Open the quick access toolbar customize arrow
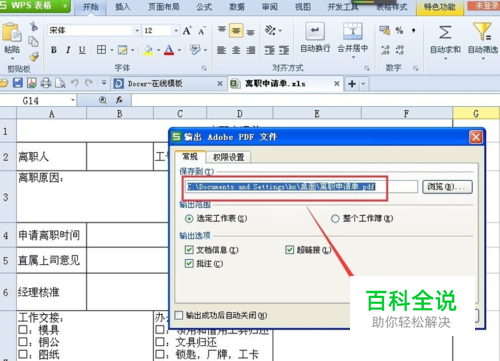Viewport: 500px width, 361px height. click(x=104, y=83)
